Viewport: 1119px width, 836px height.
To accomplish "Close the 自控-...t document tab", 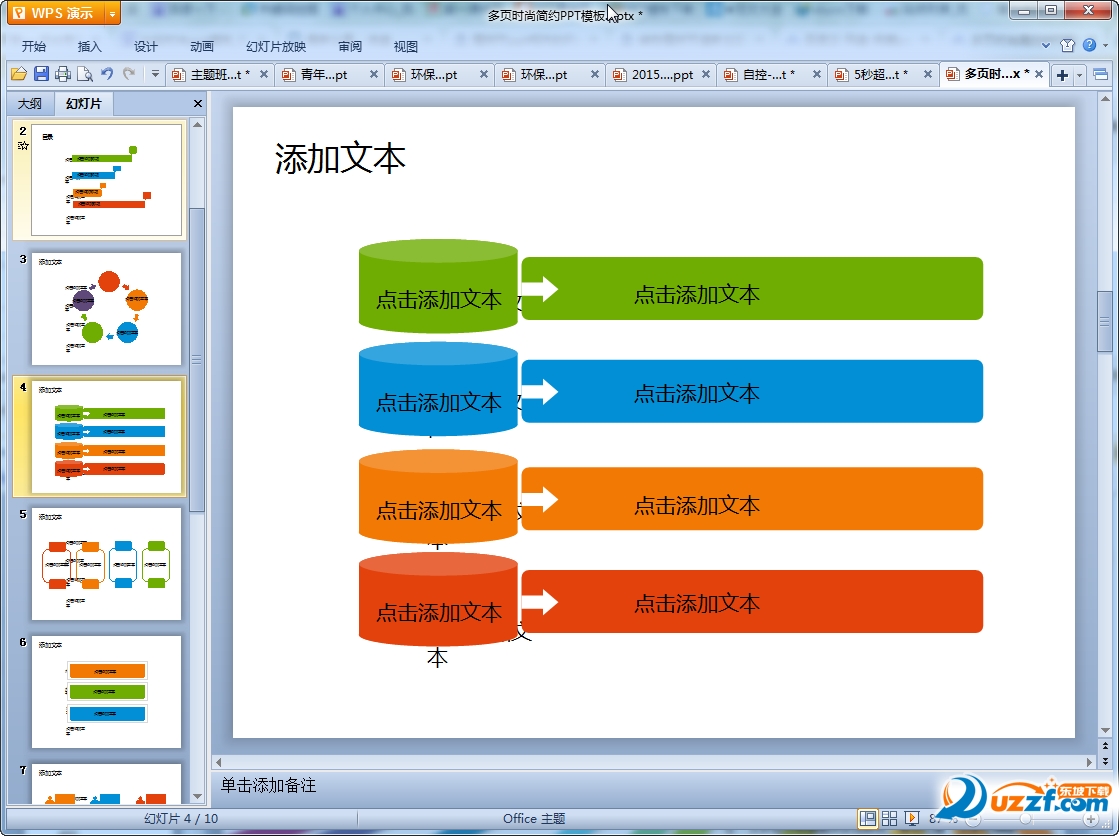I will (x=816, y=74).
